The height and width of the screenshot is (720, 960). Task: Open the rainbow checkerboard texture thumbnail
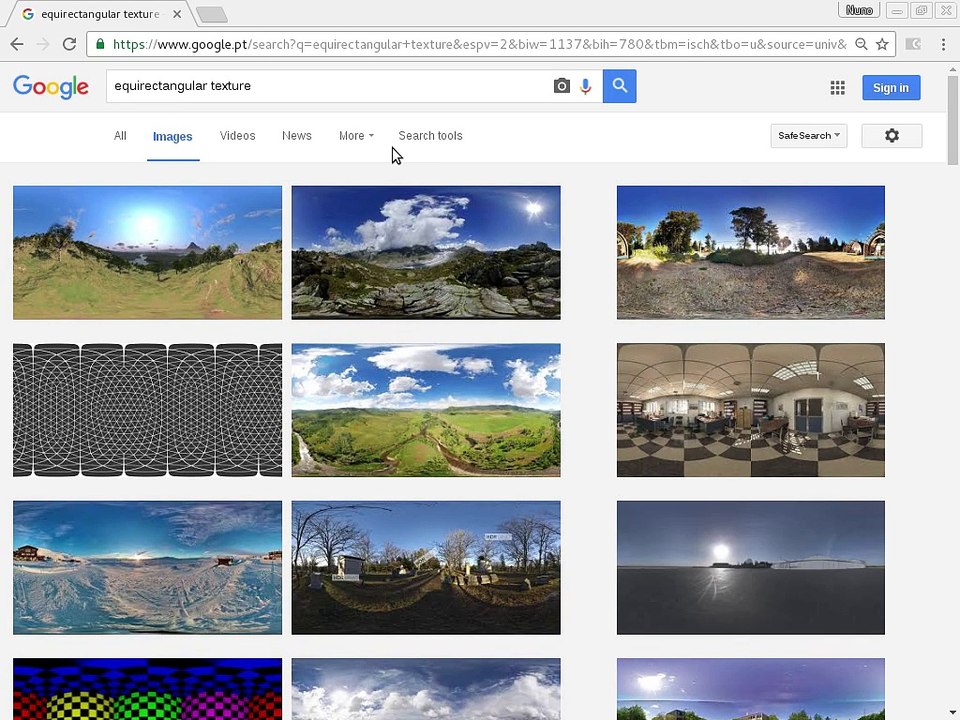[148, 689]
